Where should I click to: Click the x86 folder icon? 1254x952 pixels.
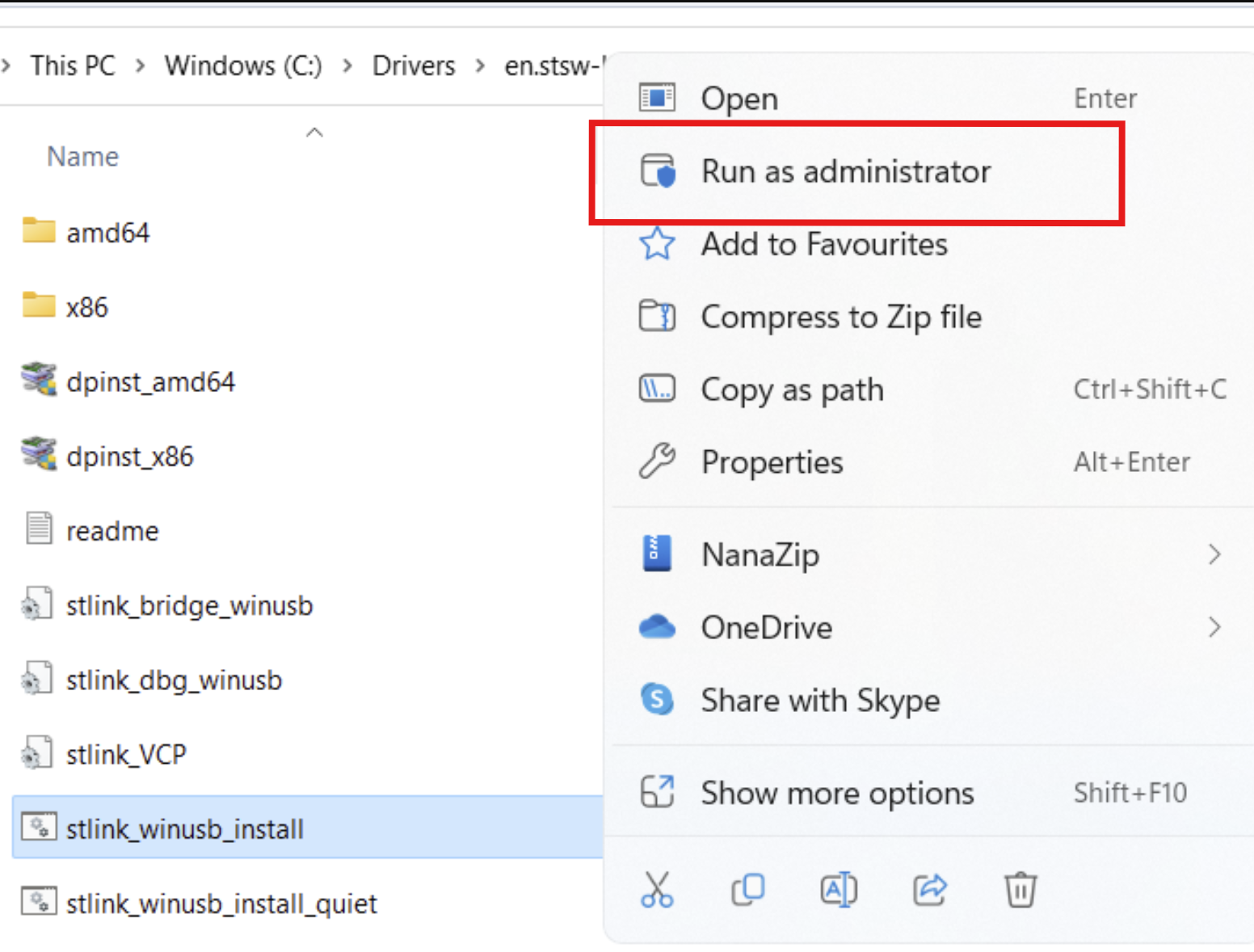(39, 305)
